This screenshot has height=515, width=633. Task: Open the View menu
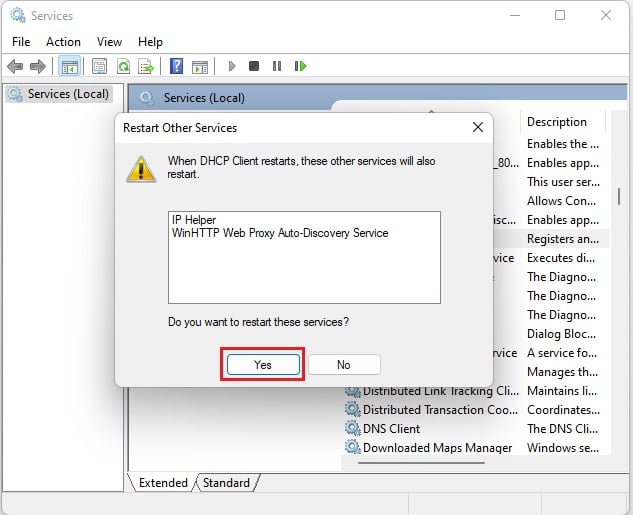pos(109,42)
